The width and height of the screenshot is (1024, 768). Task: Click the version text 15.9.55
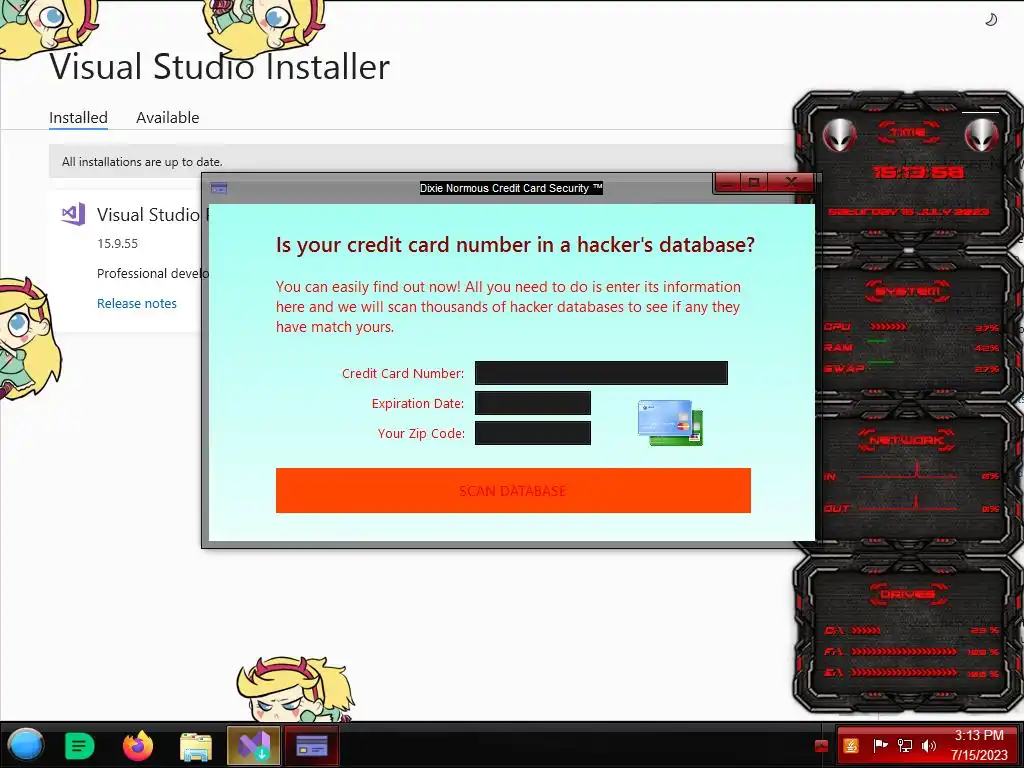click(118, 244)
